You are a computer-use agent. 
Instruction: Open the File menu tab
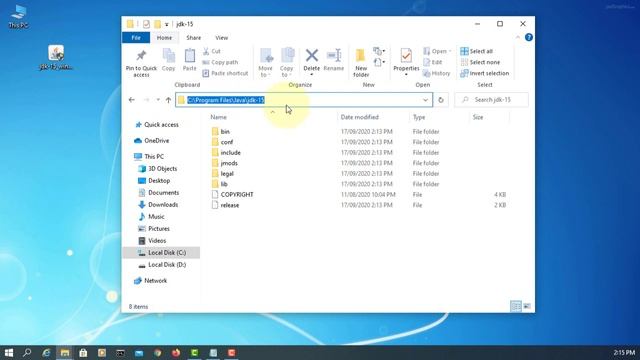coord(136,38)
